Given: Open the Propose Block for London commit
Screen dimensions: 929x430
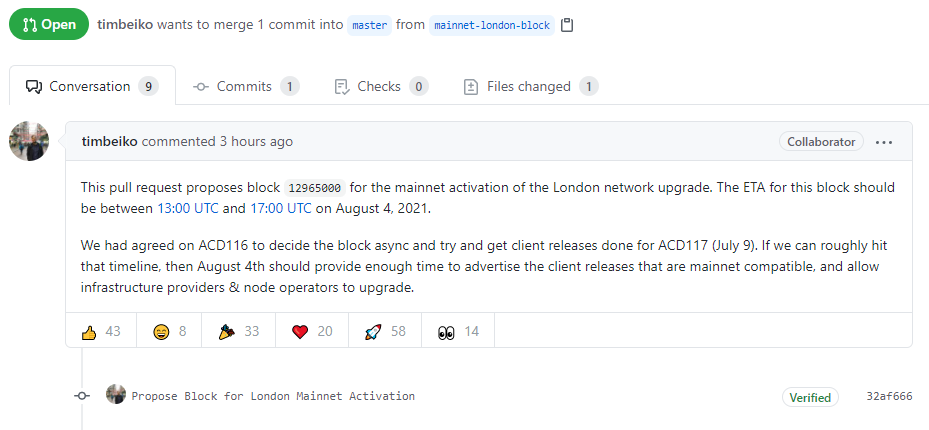Looking at the screenshot, I should tap(273, 396).
